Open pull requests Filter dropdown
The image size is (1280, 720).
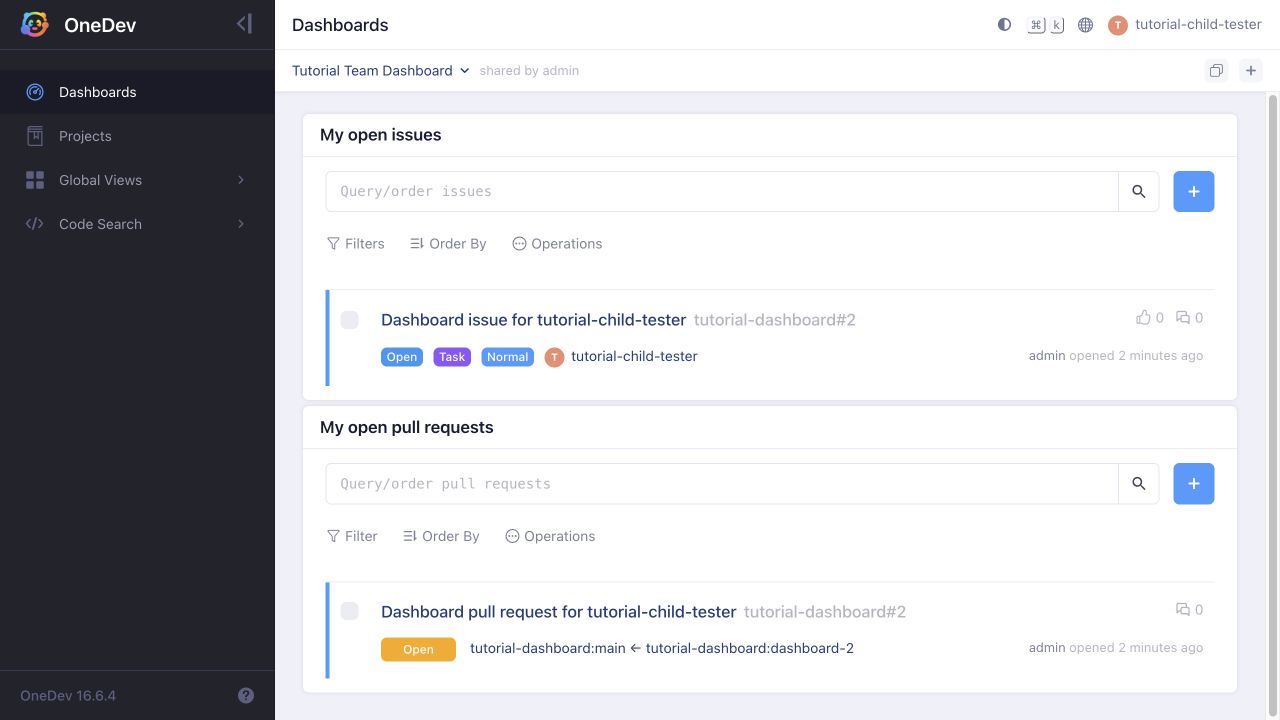(x=352, y=537)
